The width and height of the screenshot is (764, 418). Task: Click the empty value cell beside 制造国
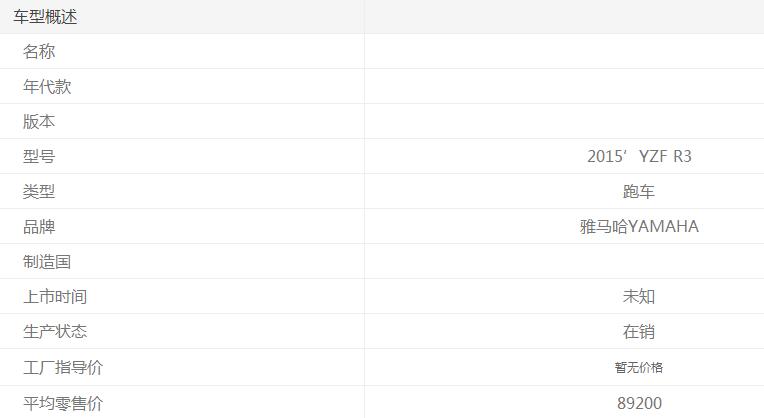coord(564,262)
